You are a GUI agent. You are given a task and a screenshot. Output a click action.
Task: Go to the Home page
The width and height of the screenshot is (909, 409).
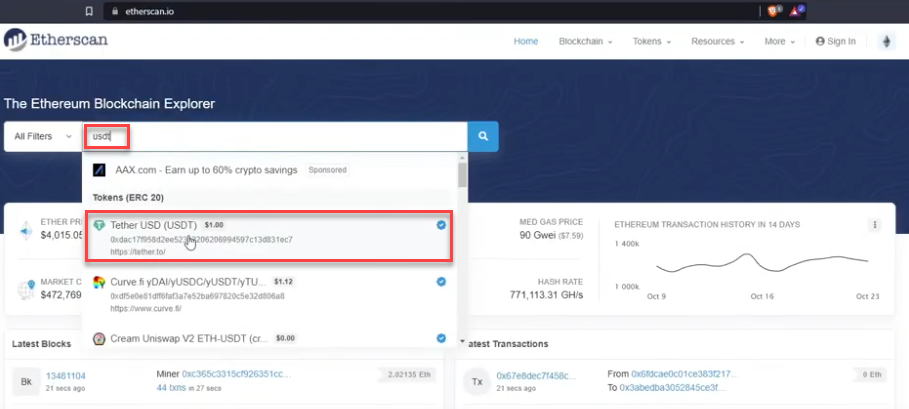click(x=526, y=42)
